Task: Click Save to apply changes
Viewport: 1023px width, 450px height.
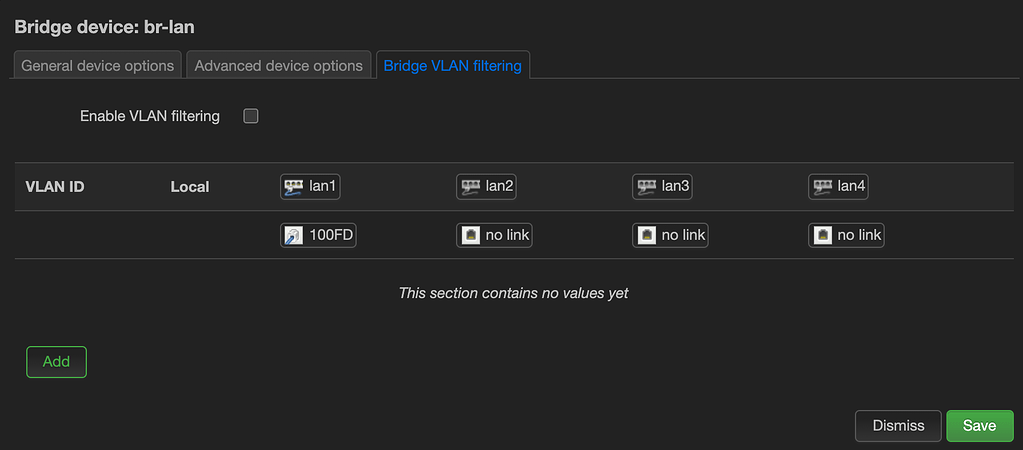Action: pos(979,426)
